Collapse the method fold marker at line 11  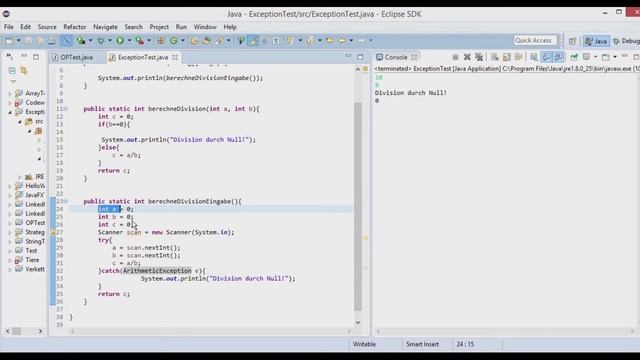pyautogui.click(x=66, y=109)
